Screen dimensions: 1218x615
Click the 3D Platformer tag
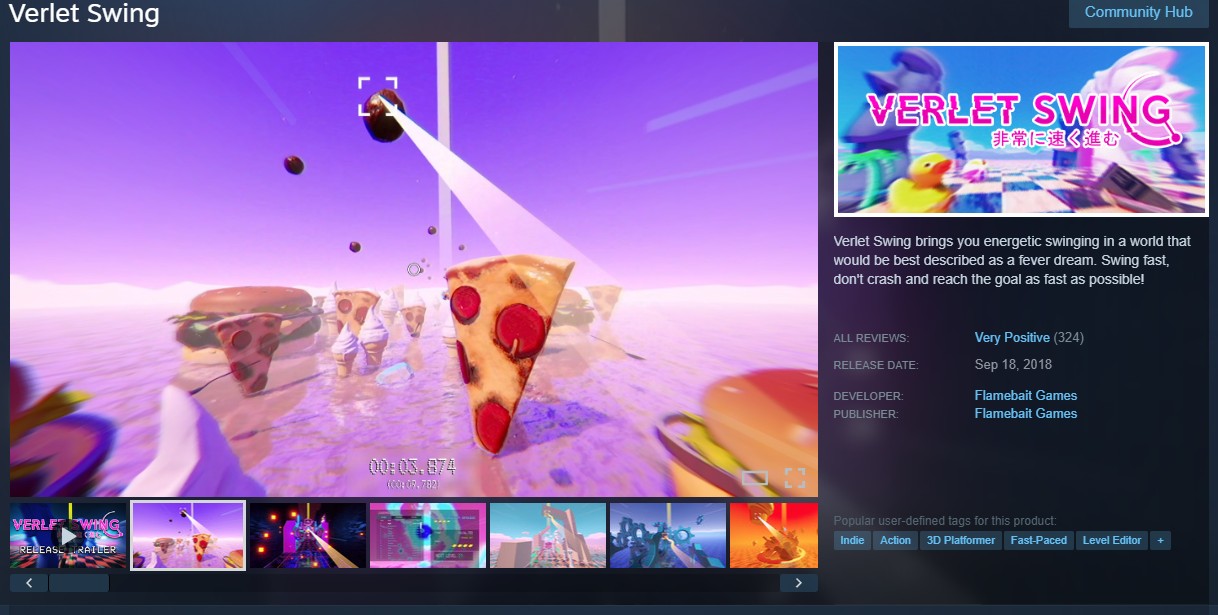coord(961,540)
